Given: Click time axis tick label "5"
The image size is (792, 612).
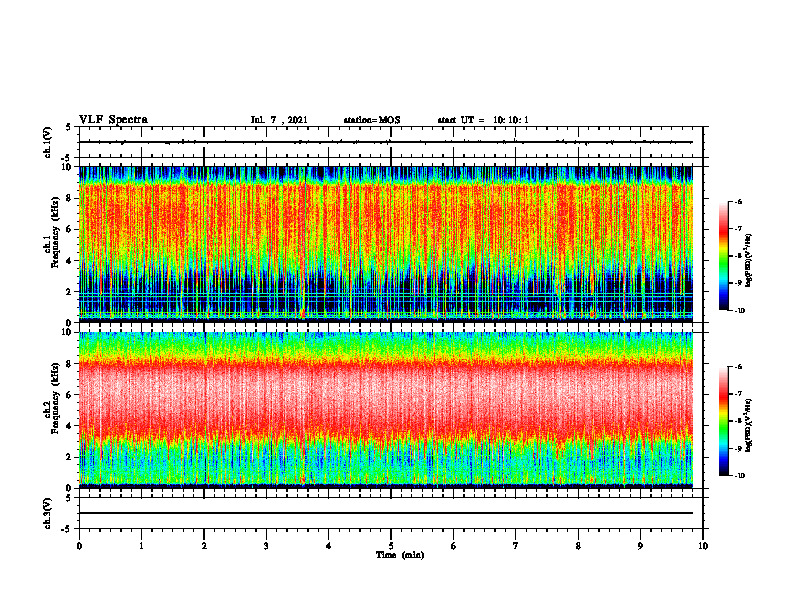Looking at the screenshot, I should point(391,546).
